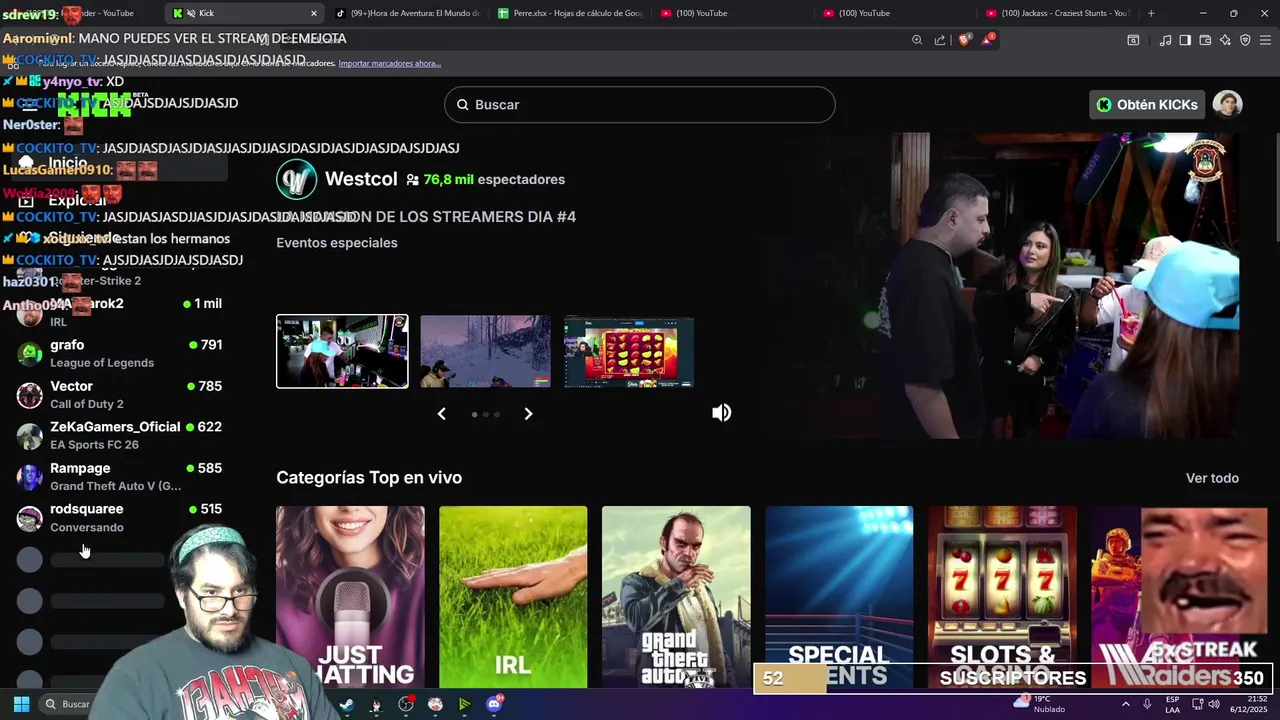Click the Westcol channel avatar

[296, 180]
